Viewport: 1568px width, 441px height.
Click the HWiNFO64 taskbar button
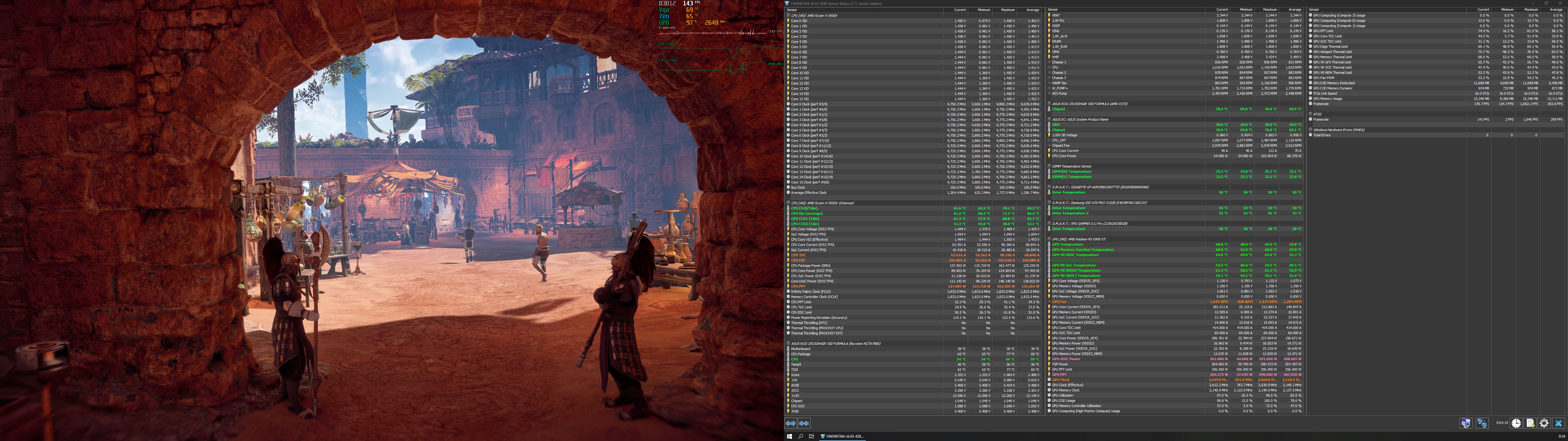click(842, 437)
